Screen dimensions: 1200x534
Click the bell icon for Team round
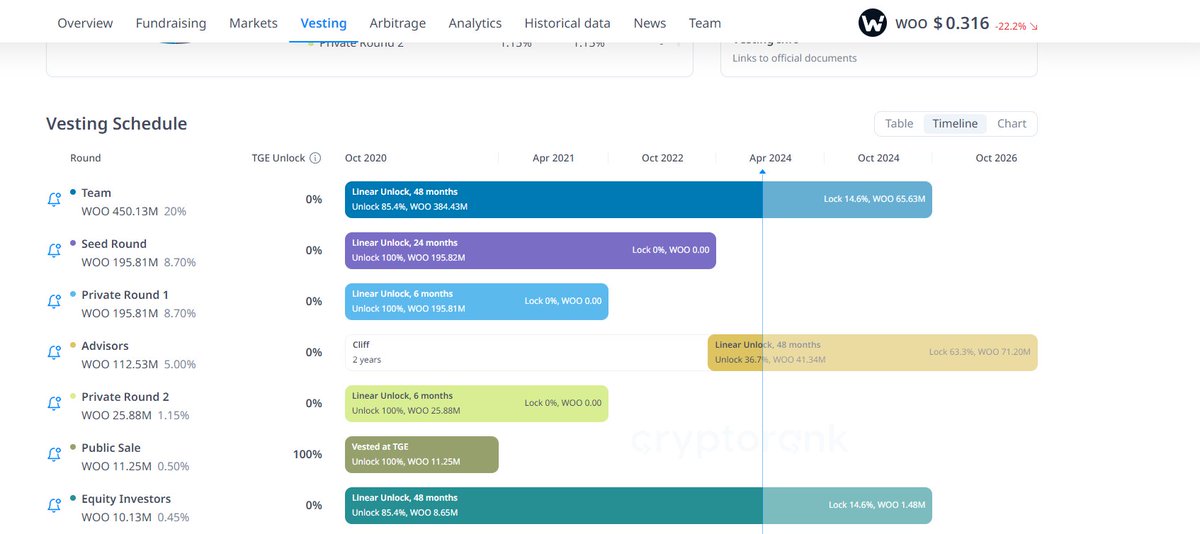54,200
